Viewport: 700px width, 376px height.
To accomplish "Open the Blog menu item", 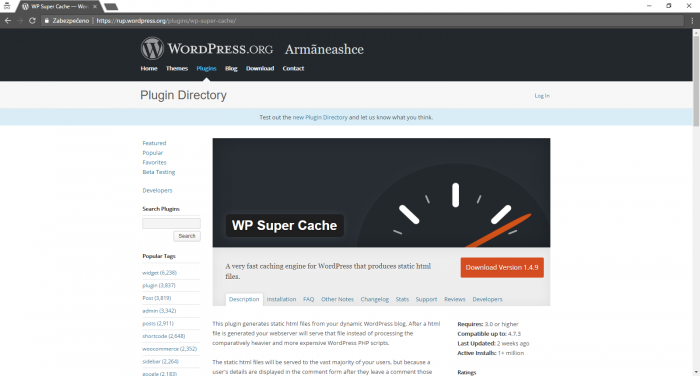I will (231, 68).
